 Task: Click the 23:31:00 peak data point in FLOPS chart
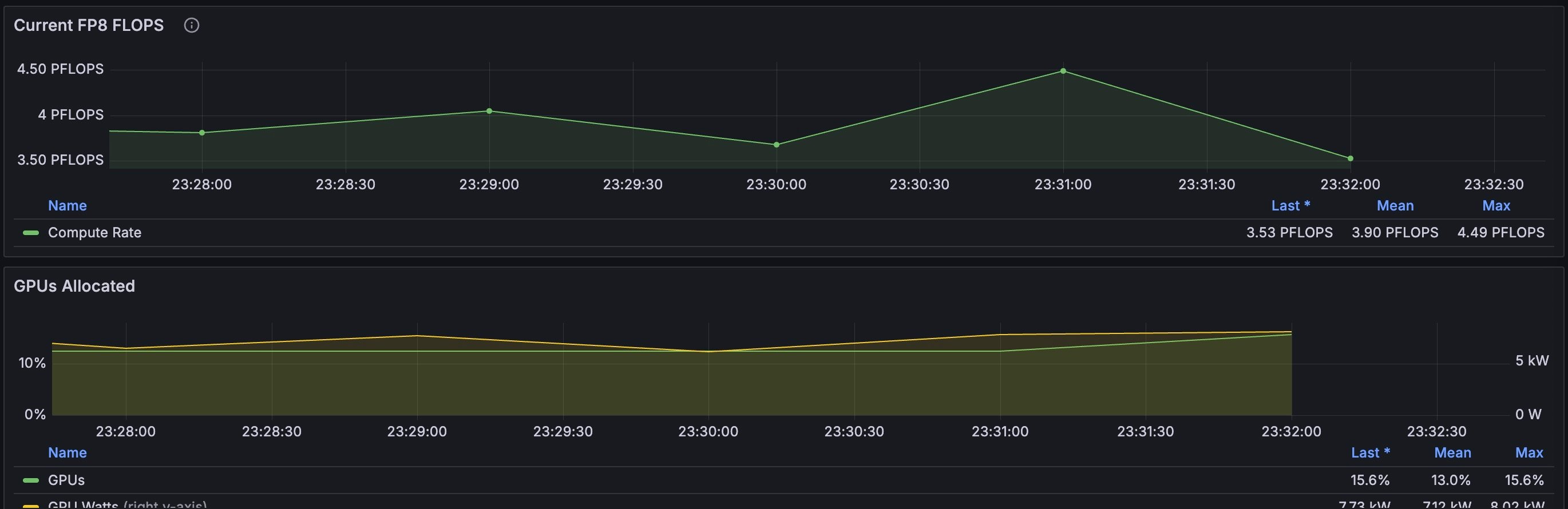(x=1063, y=71)
